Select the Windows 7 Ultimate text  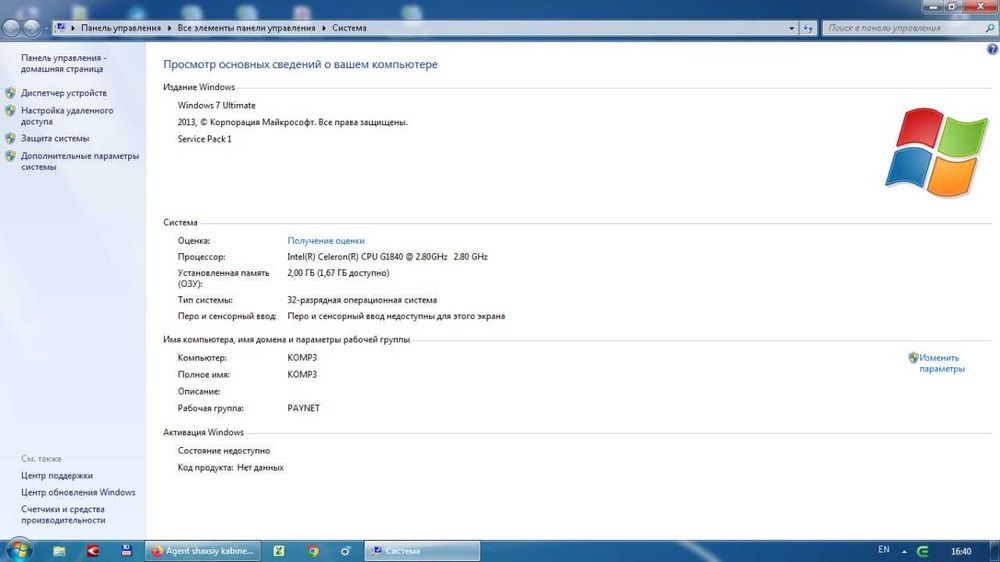tap(216, 106)
